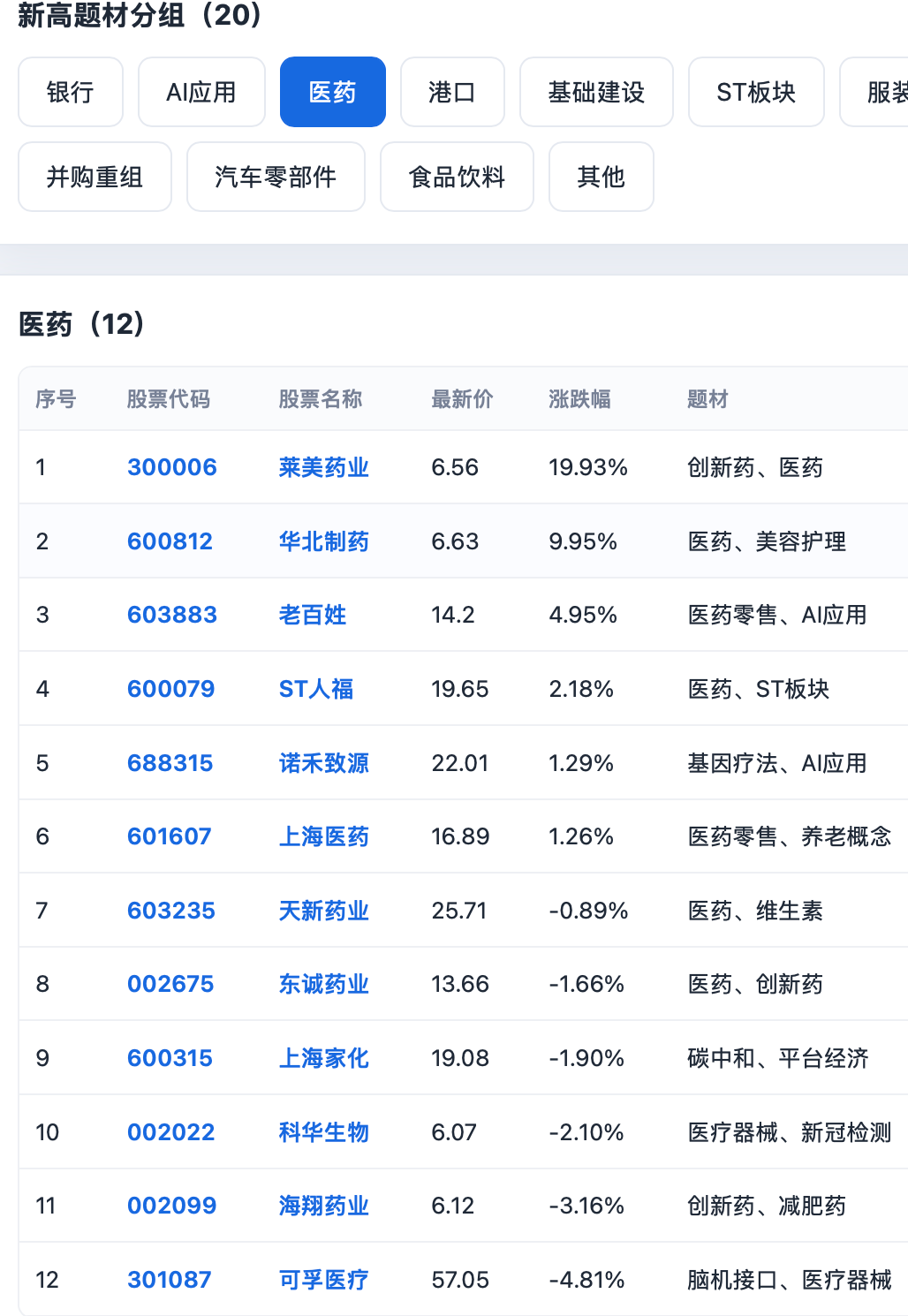Click the 9.95% change value
The height and width of the screenshot is (1316, 908).
583,541
